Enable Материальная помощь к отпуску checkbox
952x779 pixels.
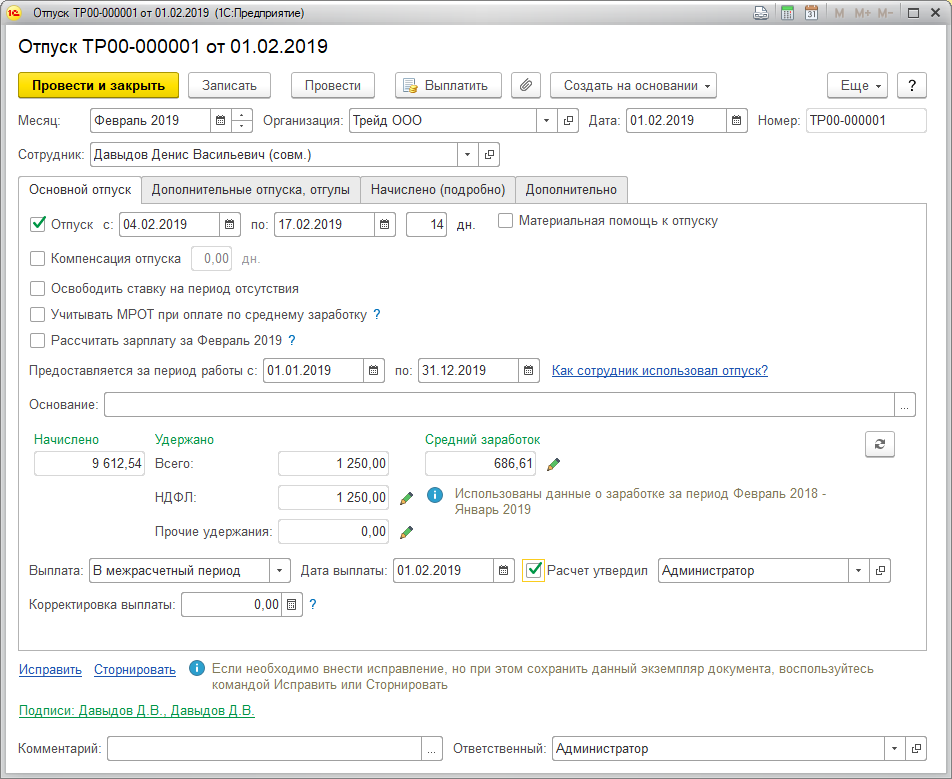(x=505, y=221)
